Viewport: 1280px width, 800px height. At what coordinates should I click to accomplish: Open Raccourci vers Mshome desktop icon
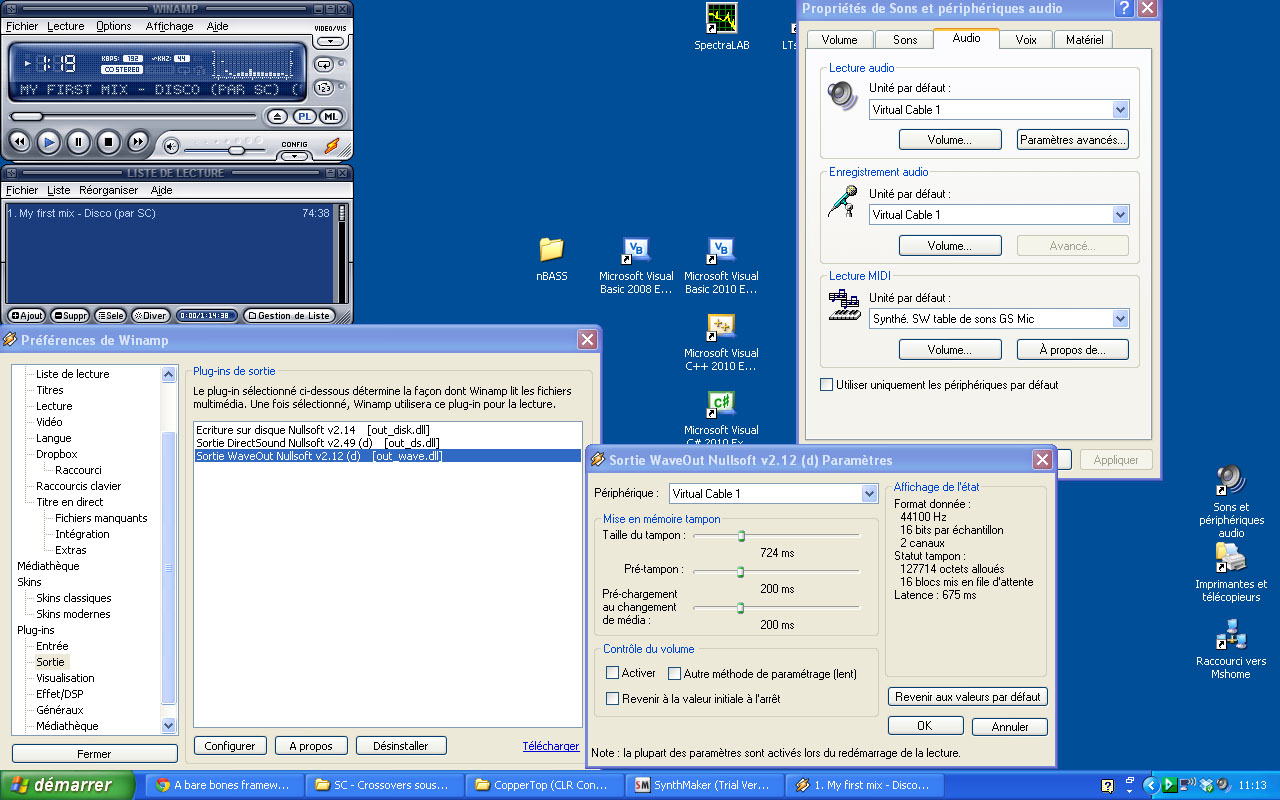tap(1231, 649)
